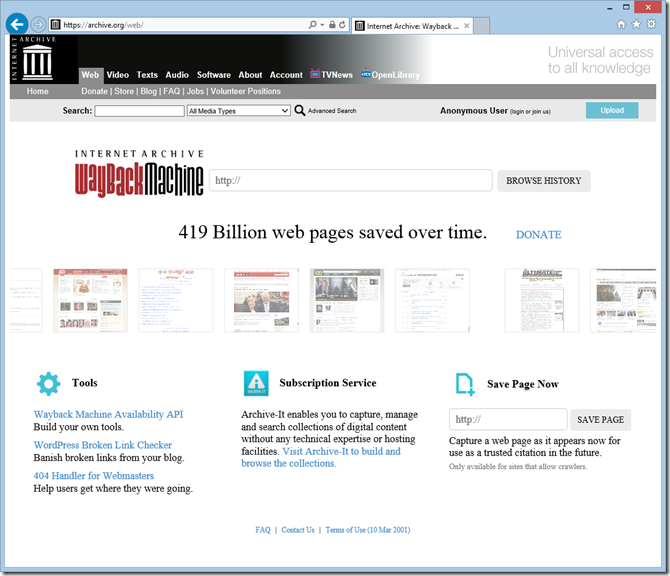The height and width of the screenshot is (576, 670).
Task: Open the Yahoo archived page thumbnail
Action: coord(176,300)
